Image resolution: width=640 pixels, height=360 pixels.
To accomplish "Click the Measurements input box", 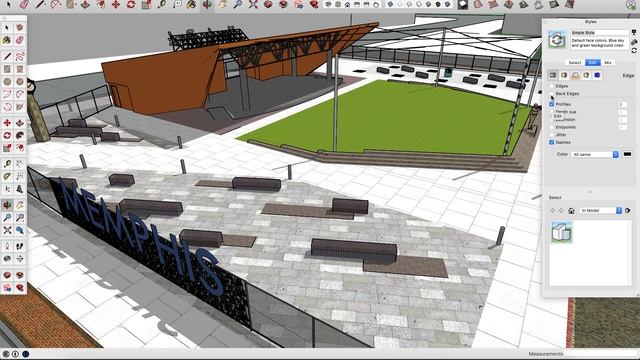I will [600, 353].
